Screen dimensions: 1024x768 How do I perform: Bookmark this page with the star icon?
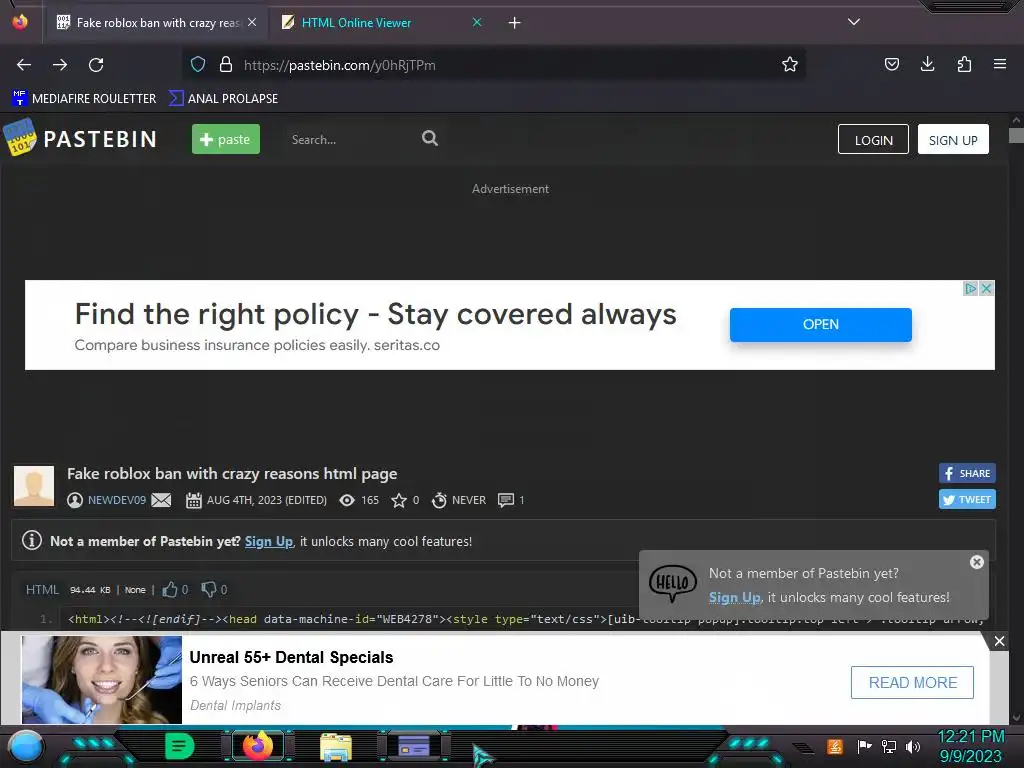pyautogui.click(x=790, y=64)
